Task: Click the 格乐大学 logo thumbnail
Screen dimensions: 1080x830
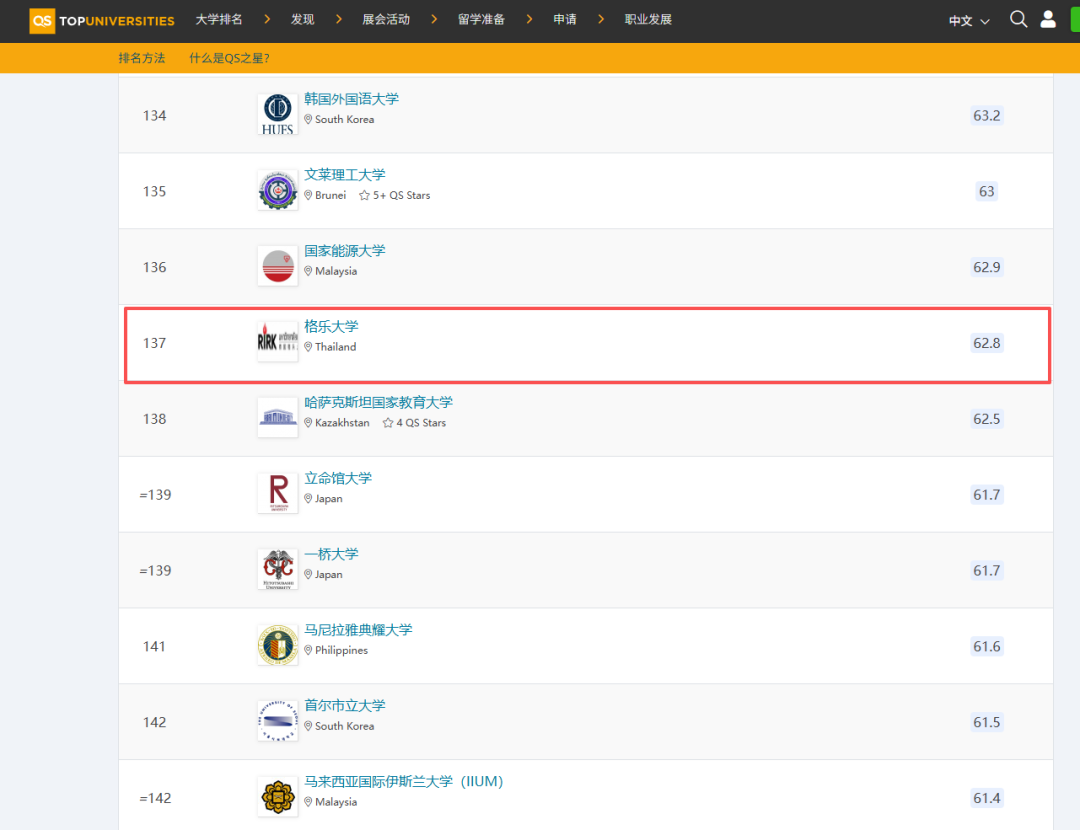Action: coord(277,341)
